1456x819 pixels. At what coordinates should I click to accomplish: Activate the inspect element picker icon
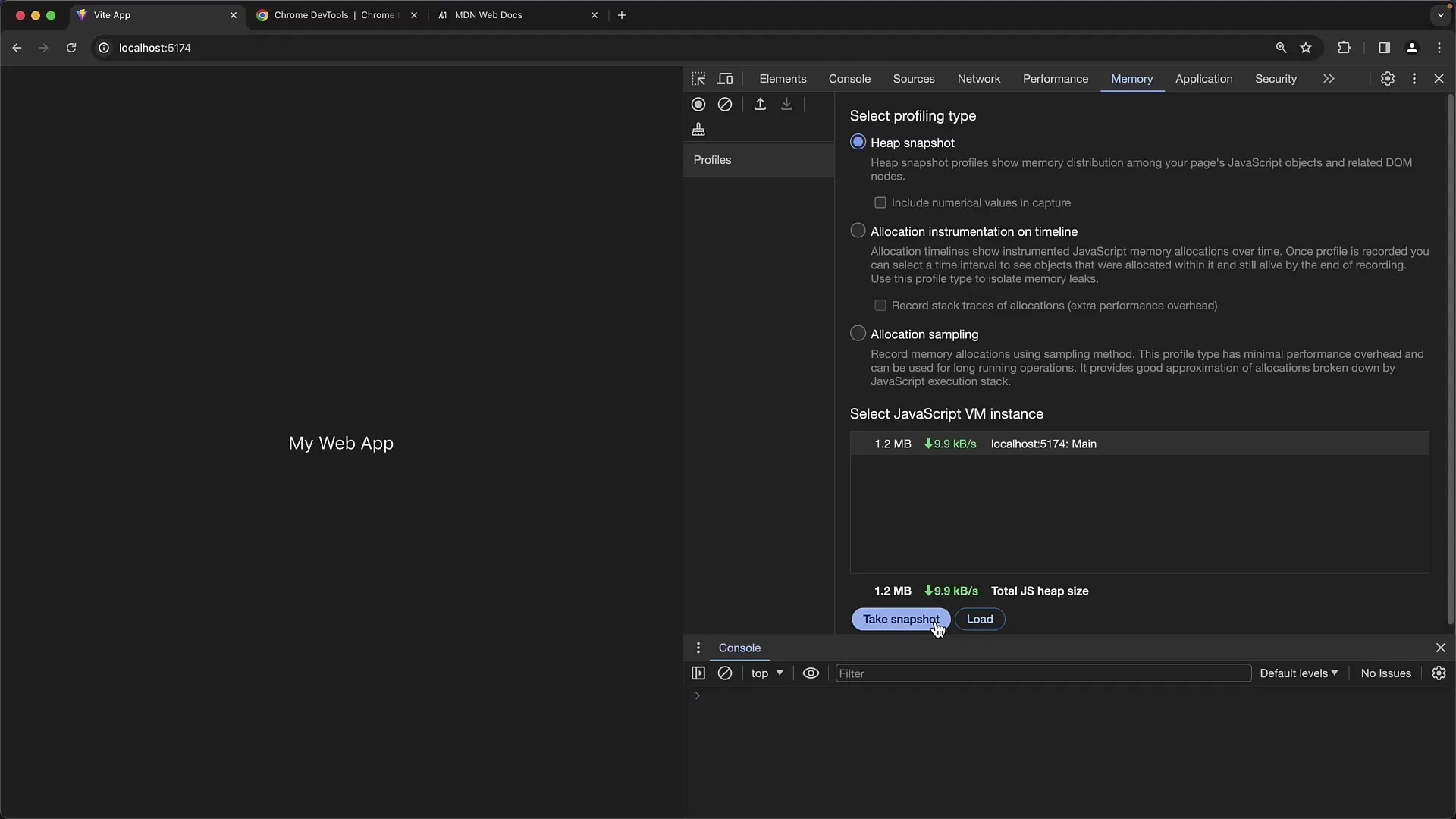698,79
